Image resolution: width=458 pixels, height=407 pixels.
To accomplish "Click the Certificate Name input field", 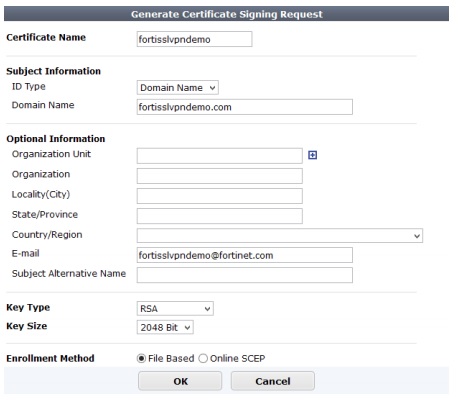I will point(194,39).
